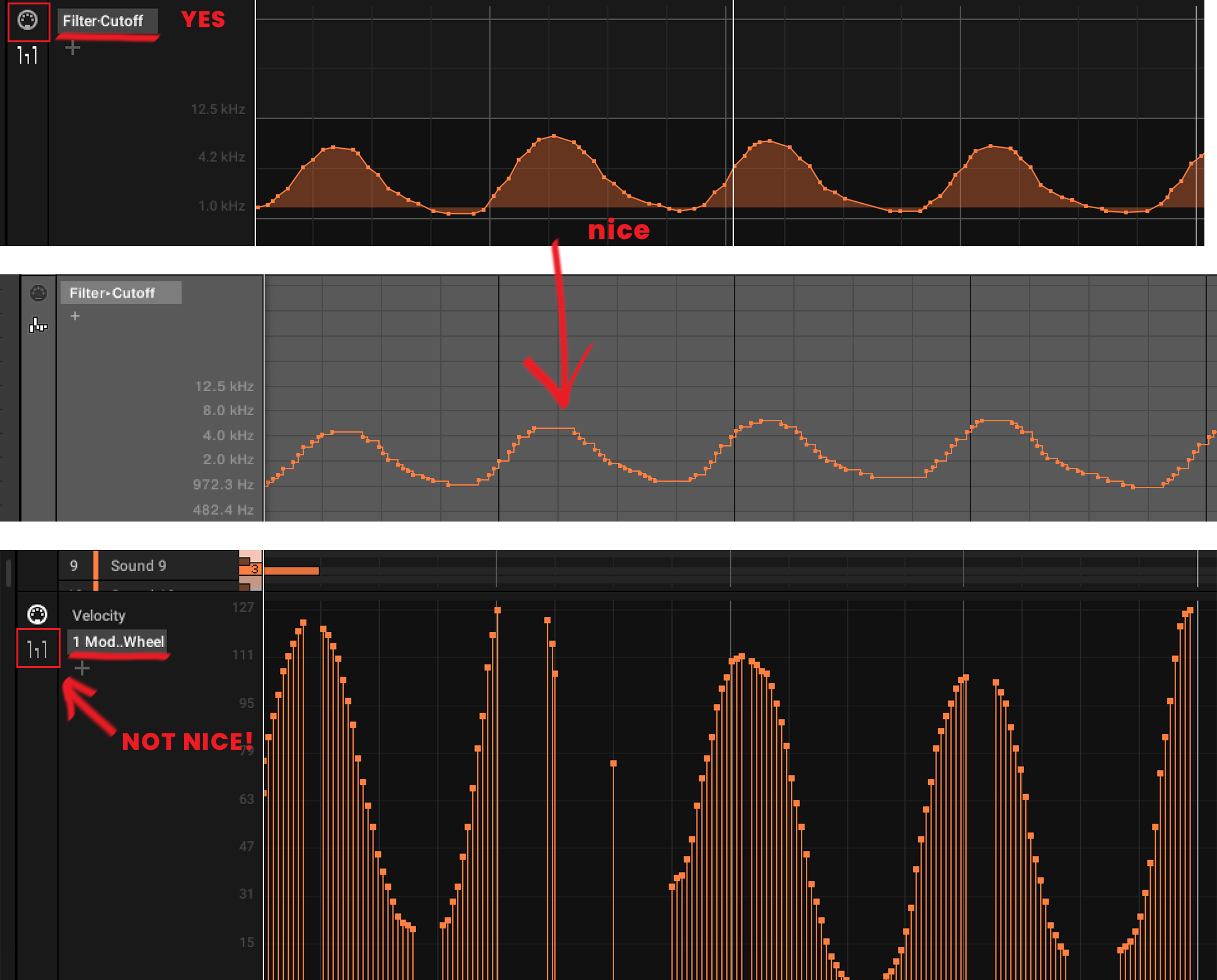
Task: Click the orange color strip left of Sound 9
Action: click(x=96, y=566)
